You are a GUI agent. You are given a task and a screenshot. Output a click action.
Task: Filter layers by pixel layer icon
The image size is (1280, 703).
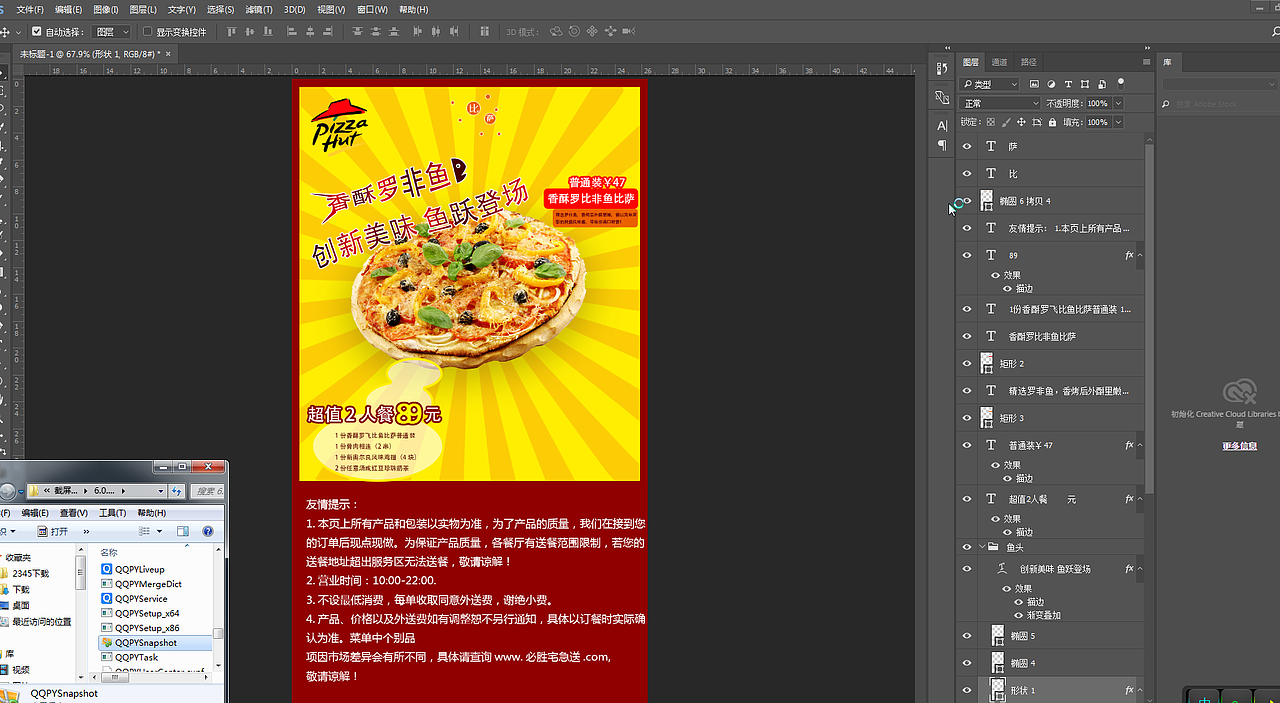click(1034, 85)
